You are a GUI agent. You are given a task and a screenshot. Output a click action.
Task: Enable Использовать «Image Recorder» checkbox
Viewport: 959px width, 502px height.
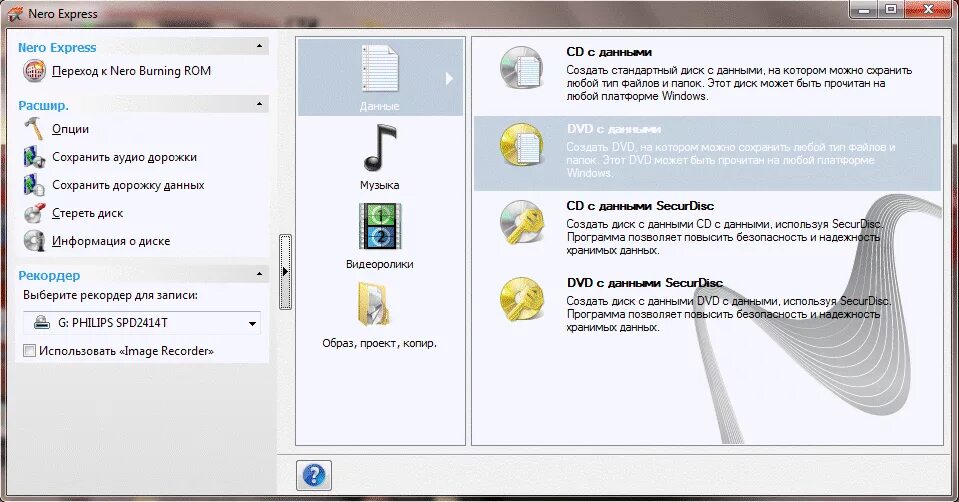(29, 351)
